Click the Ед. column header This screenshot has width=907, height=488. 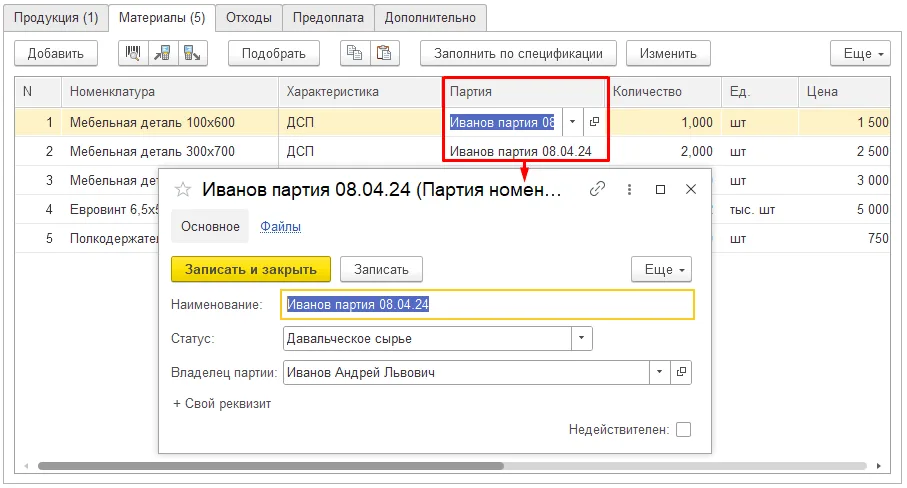[x=760, y=91]
